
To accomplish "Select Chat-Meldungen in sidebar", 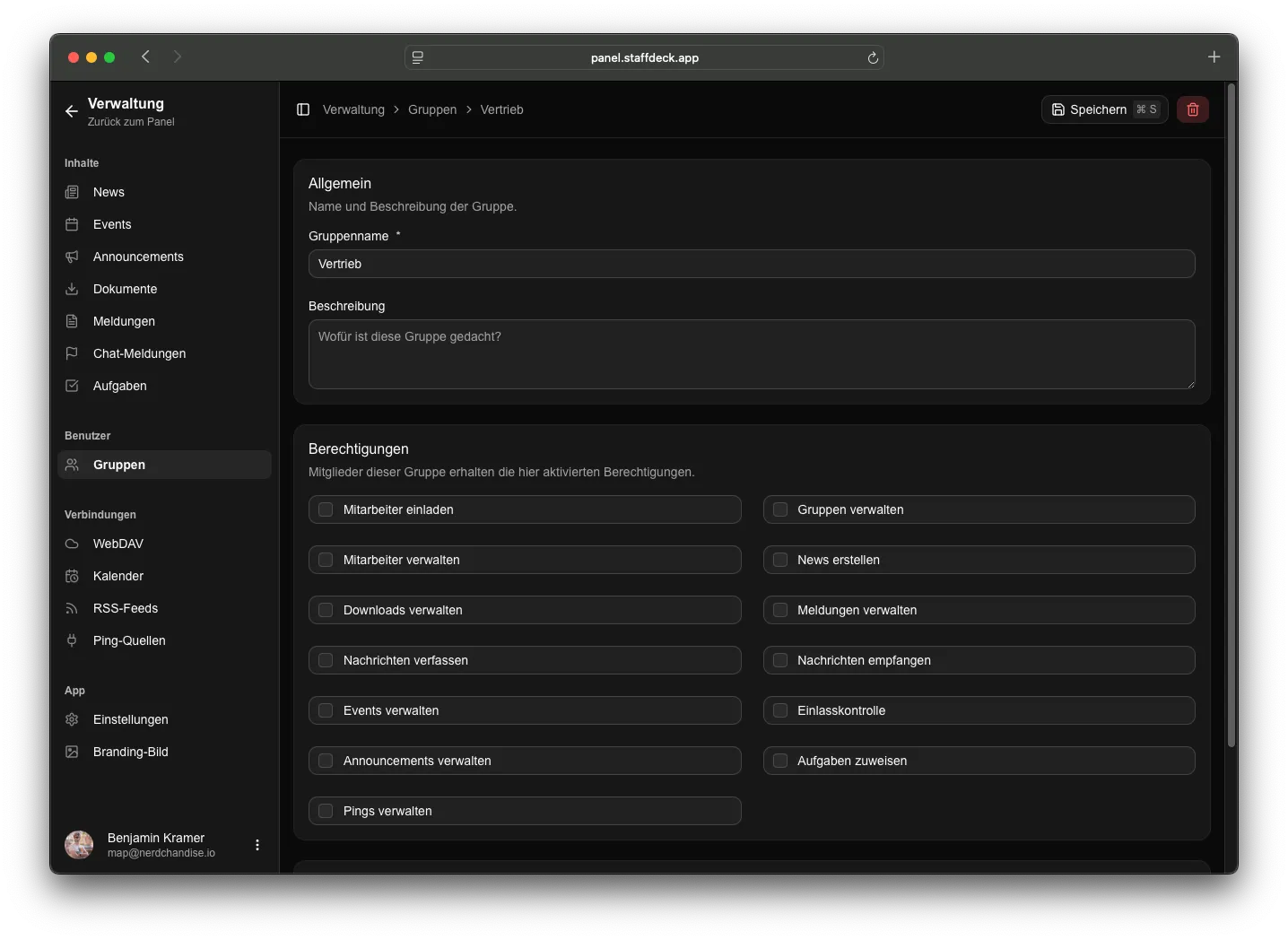I will pos(164,353).
